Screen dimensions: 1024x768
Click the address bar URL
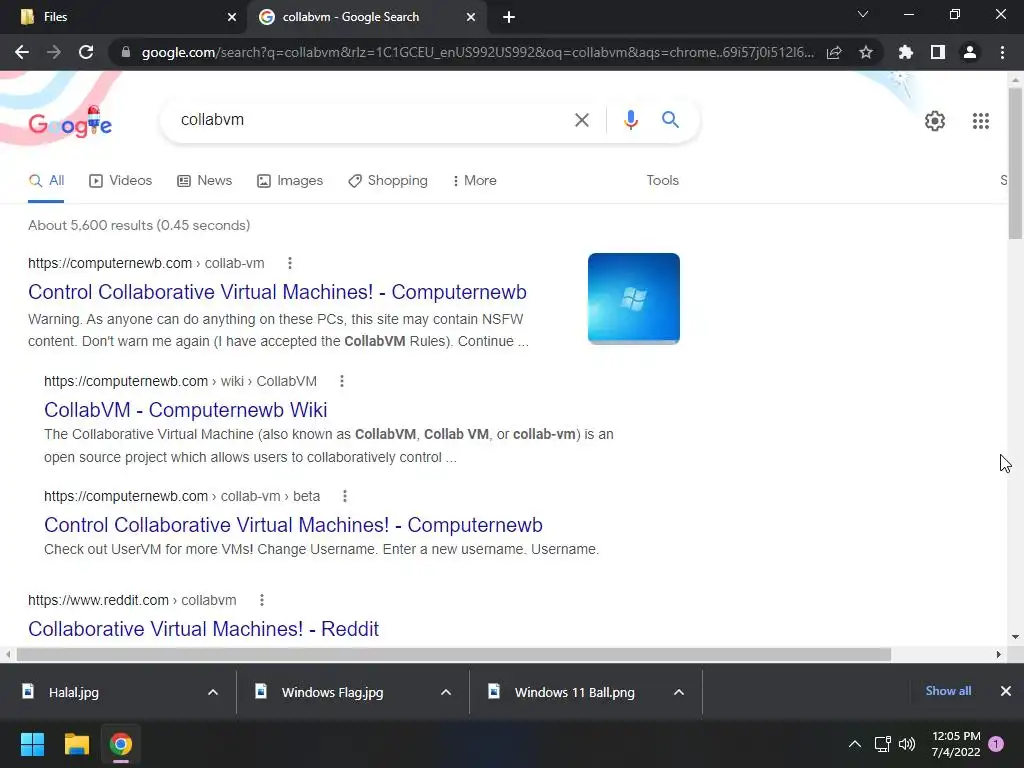(477, 52)
